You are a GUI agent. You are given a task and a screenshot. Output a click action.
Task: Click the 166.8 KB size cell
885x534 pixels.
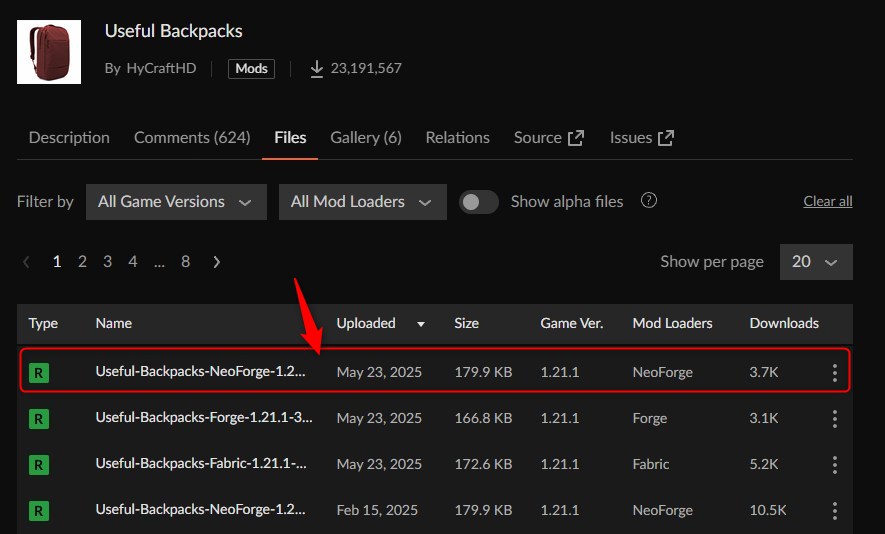[483, 418]
